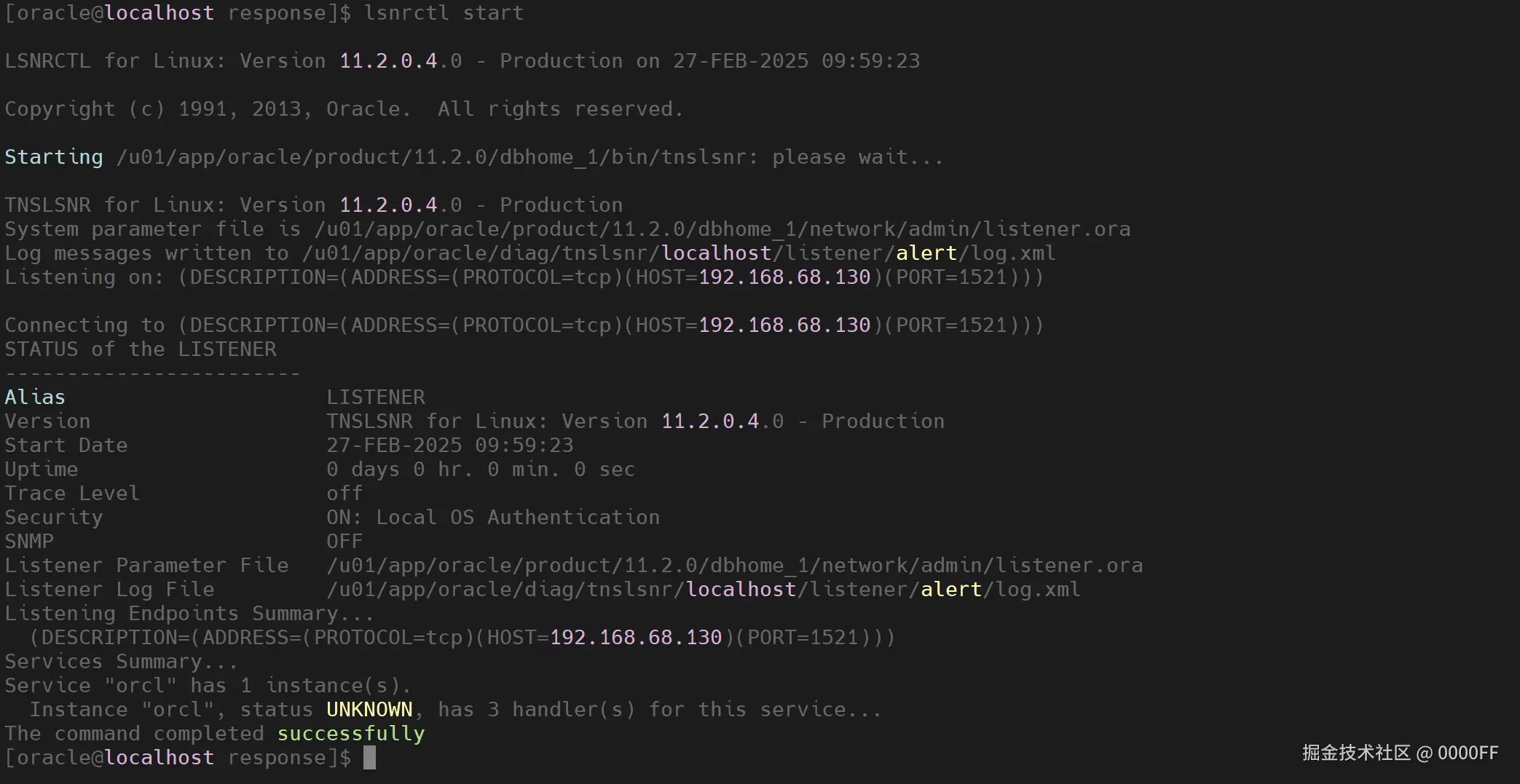Click the green 'successfully' word
The image size is (1520, 784).
tap(350, 734)
